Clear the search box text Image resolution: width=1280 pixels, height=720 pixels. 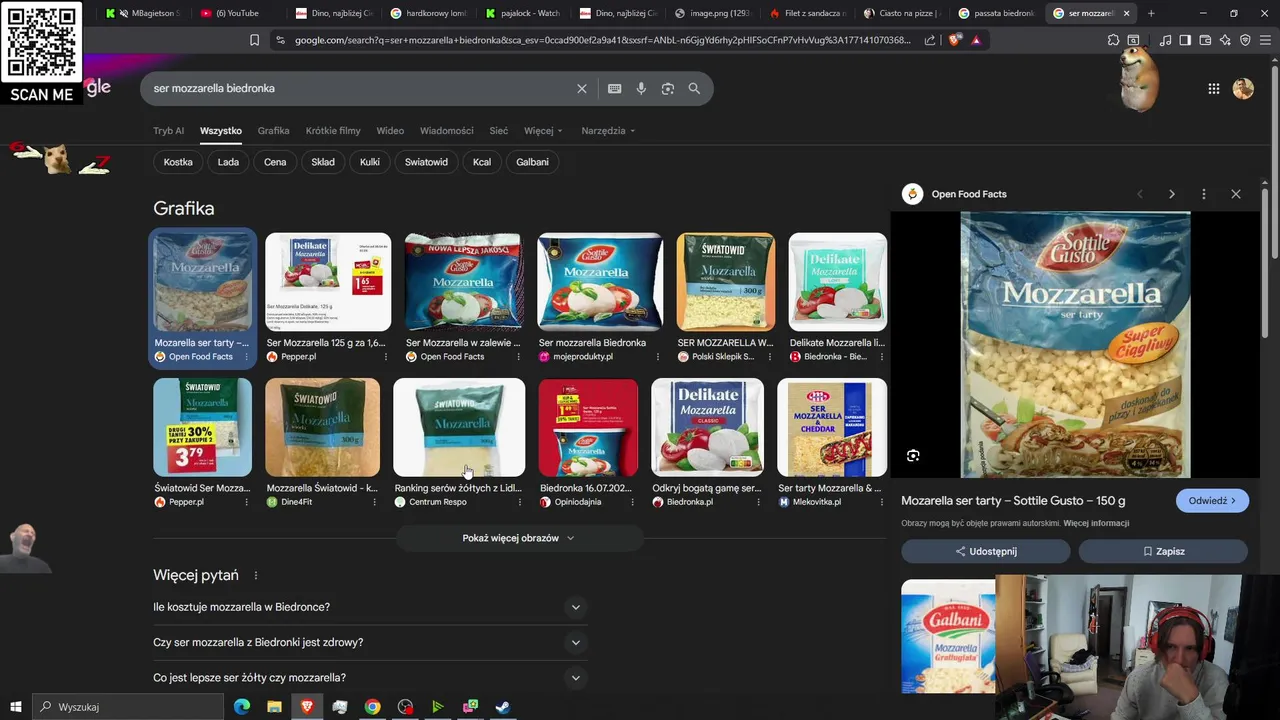[582, 88]
